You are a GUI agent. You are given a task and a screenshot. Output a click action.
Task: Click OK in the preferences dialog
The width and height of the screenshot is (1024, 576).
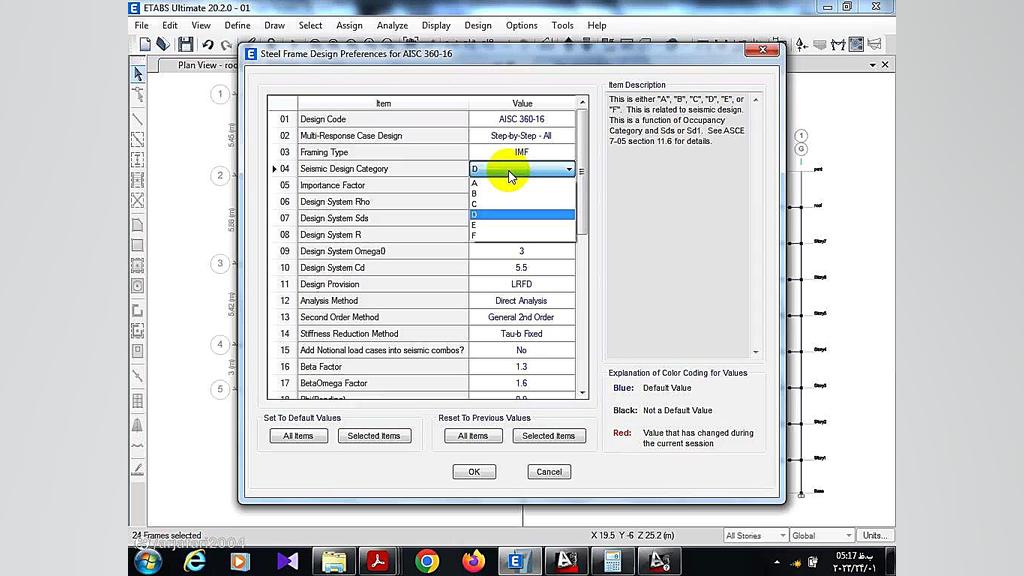474,472
